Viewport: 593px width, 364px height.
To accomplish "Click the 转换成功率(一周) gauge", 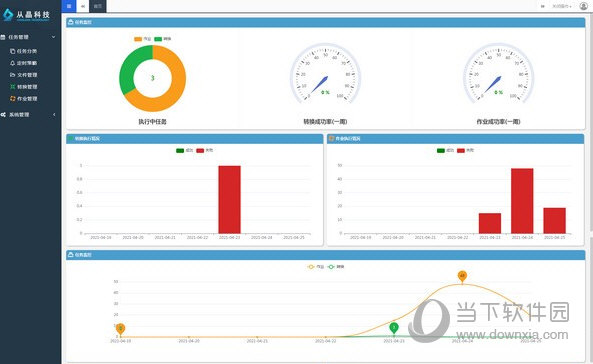I will (x=325, y=74).
